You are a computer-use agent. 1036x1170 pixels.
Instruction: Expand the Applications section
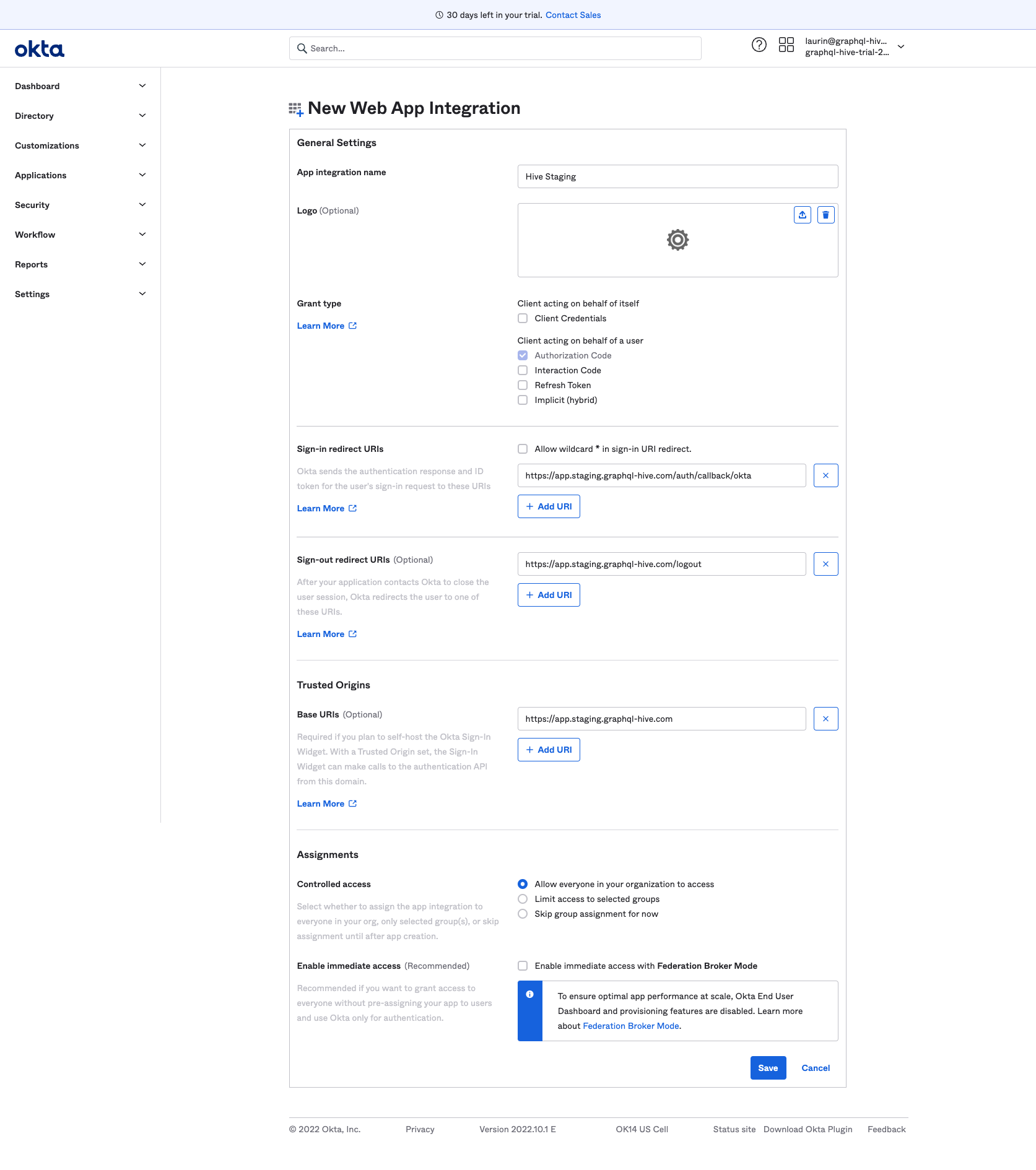(80, 175)
